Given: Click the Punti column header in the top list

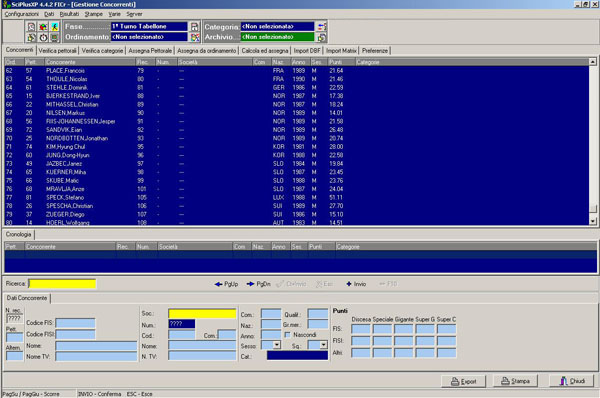Looking at the screenshot, I should 342,62.
